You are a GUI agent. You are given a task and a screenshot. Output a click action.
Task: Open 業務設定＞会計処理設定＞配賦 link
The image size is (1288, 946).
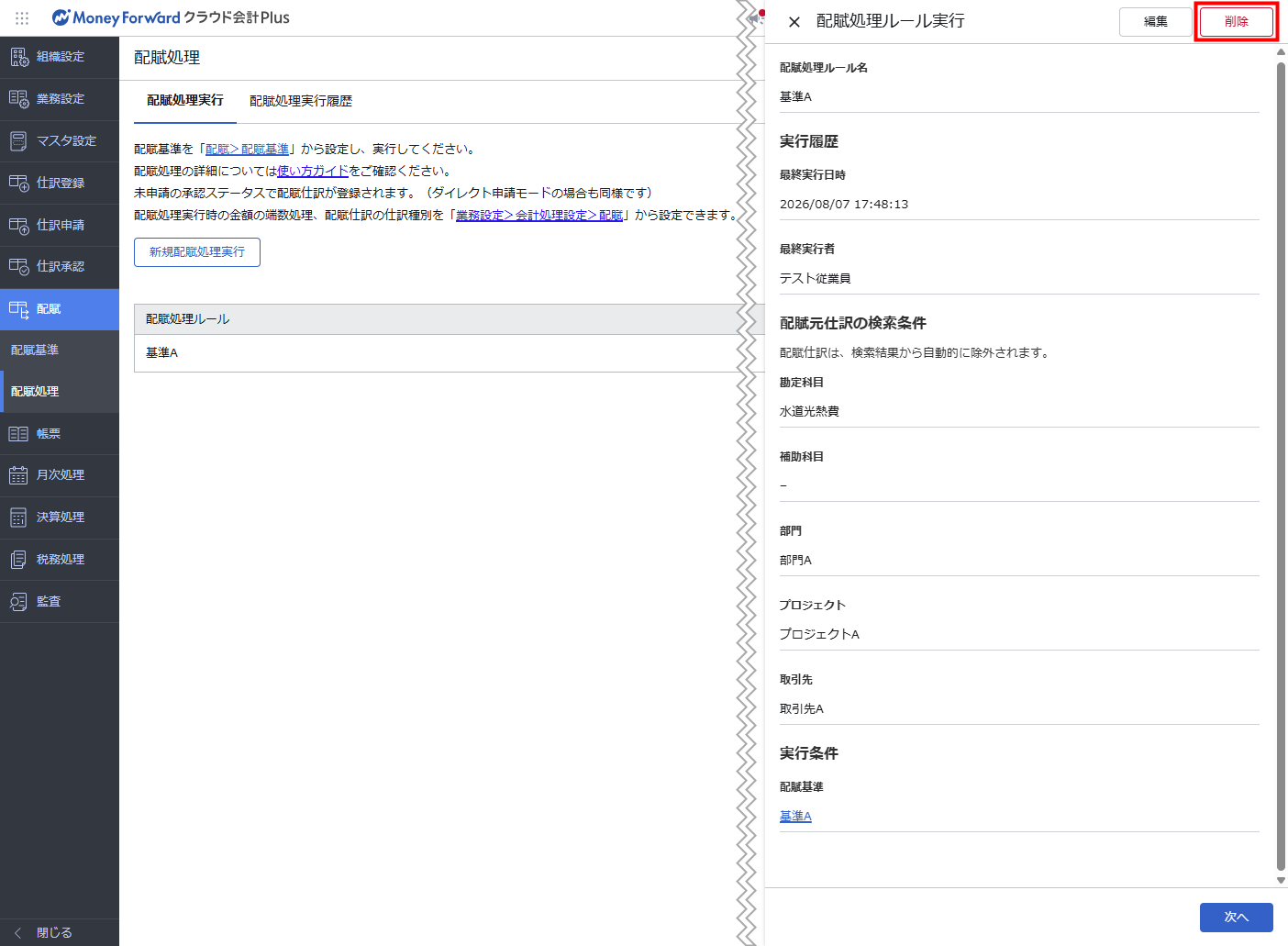click(x=539, y=216)
